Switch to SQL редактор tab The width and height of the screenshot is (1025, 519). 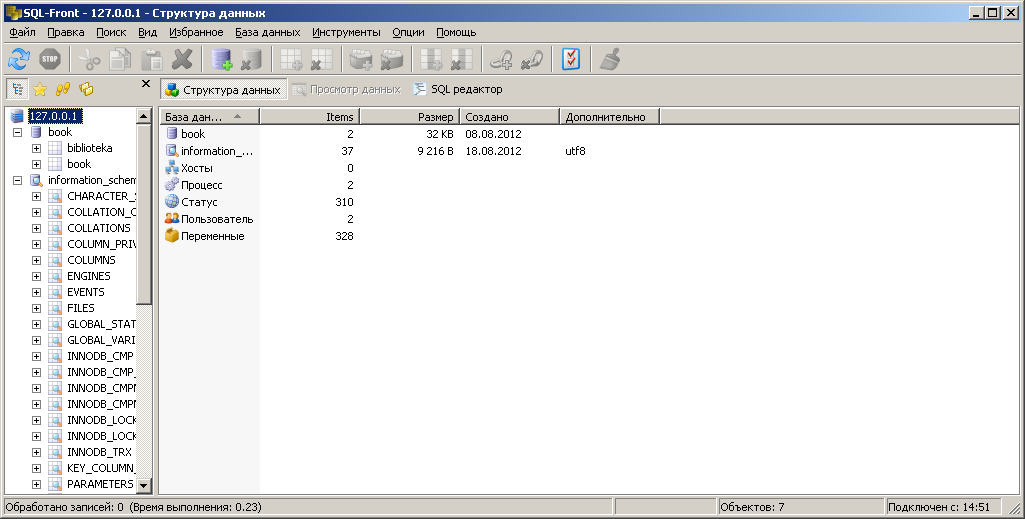point(458,90)
